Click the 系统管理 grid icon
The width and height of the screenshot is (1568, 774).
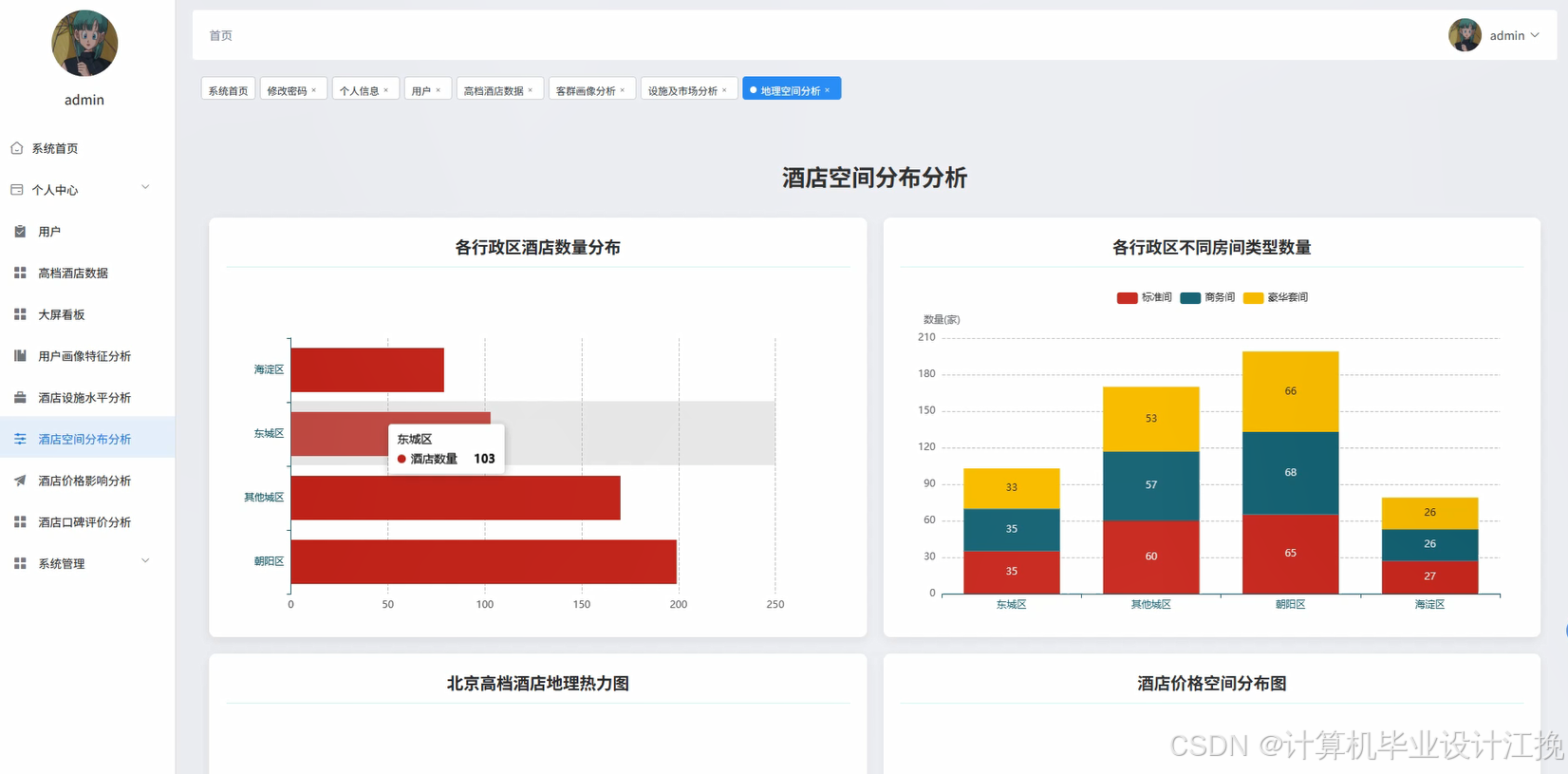click(20, 563)
